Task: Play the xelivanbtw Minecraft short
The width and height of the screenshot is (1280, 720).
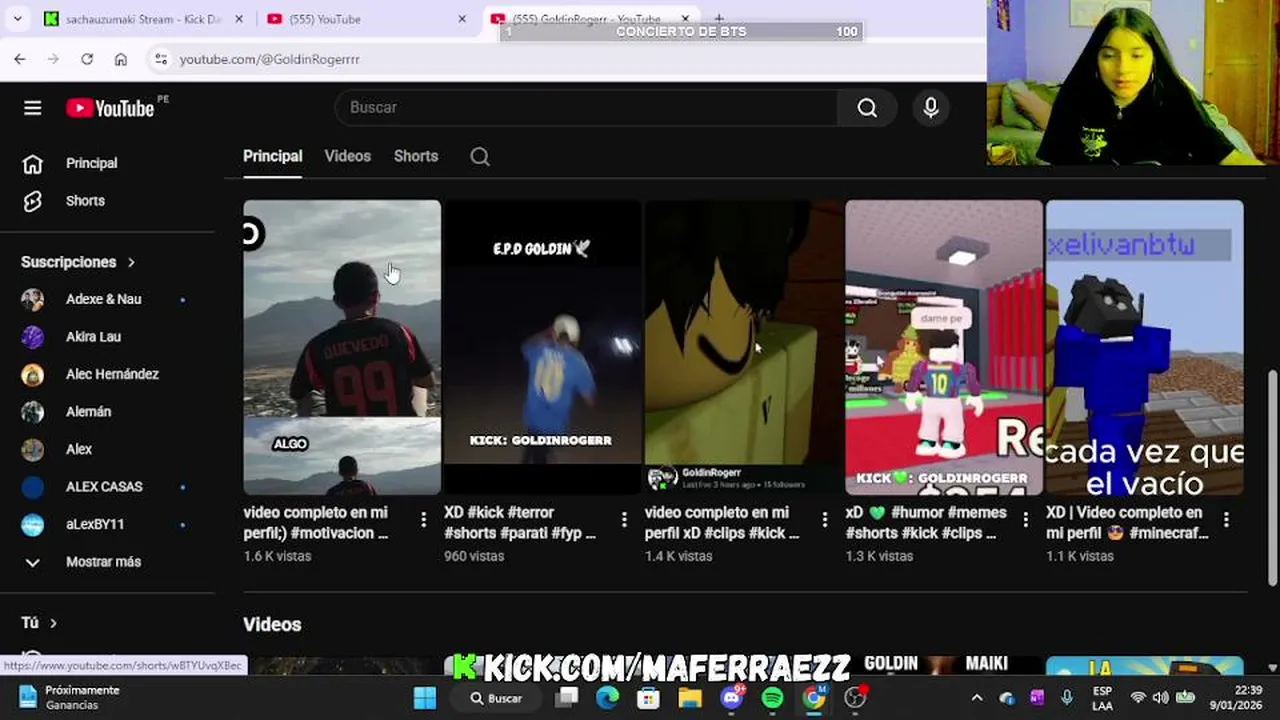Action: [1145, 347]
